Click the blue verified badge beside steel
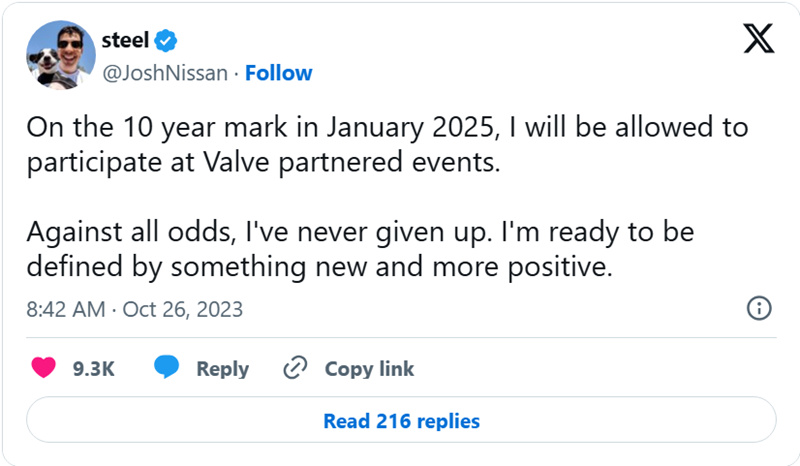 click(165, 40)
